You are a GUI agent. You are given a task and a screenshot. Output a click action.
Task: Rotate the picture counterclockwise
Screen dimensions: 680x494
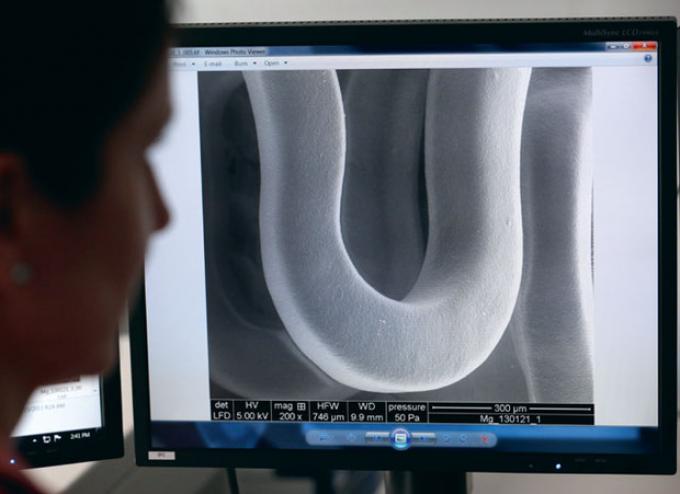pos(446,438)
